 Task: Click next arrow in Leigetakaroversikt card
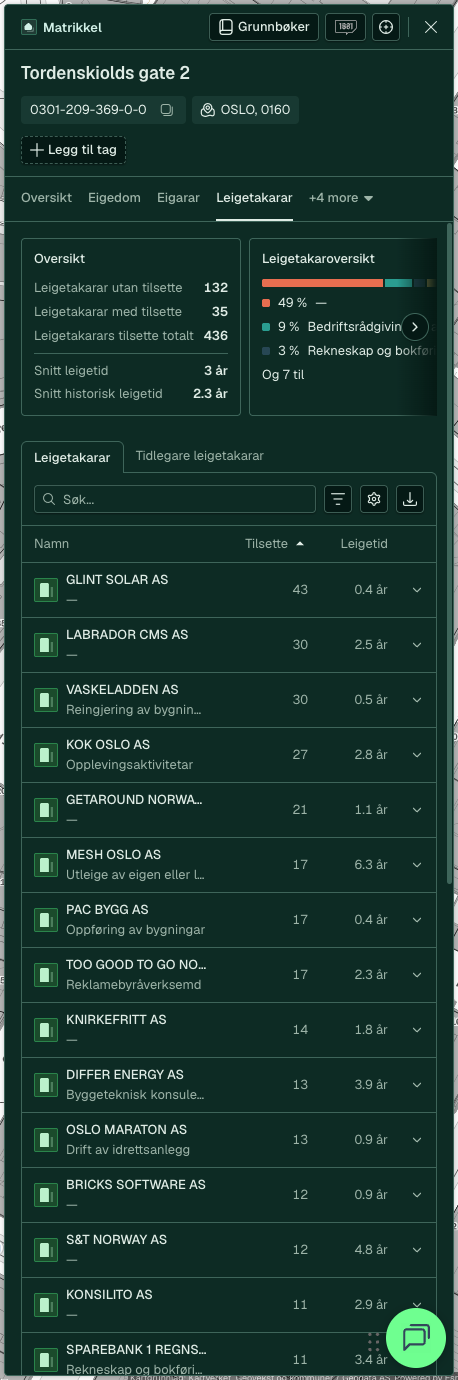pyautogui.click(x=415, y=326)
